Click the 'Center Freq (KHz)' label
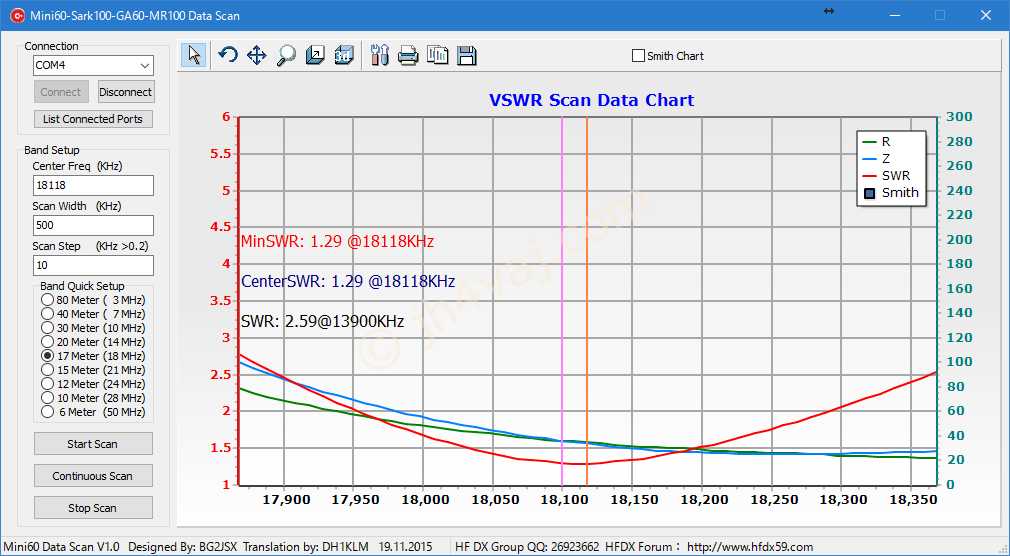This screenshot has height=556, width=1010. click(x=77, y=166)
